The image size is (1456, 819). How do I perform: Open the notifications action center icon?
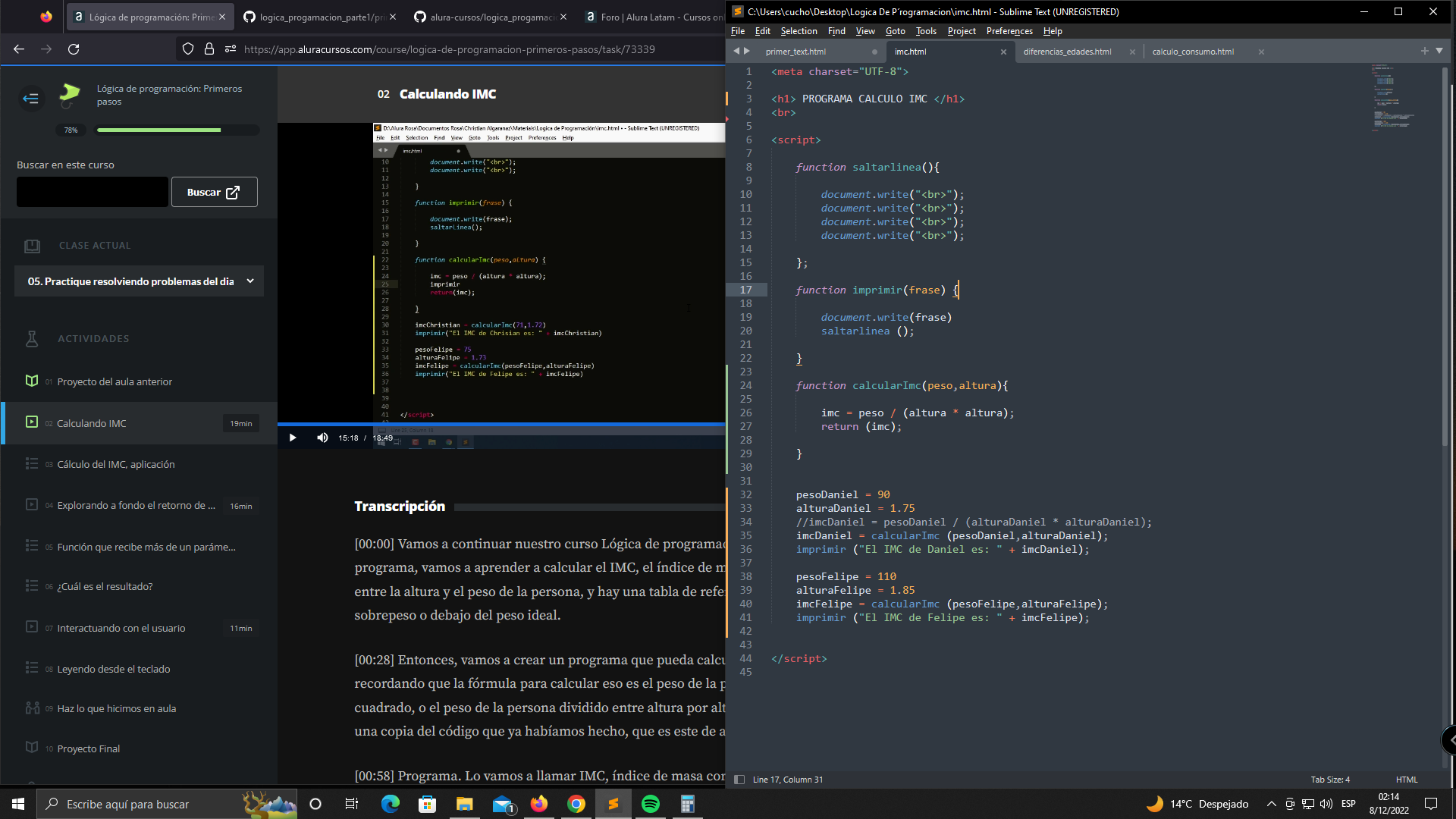tap(1431, 804)
